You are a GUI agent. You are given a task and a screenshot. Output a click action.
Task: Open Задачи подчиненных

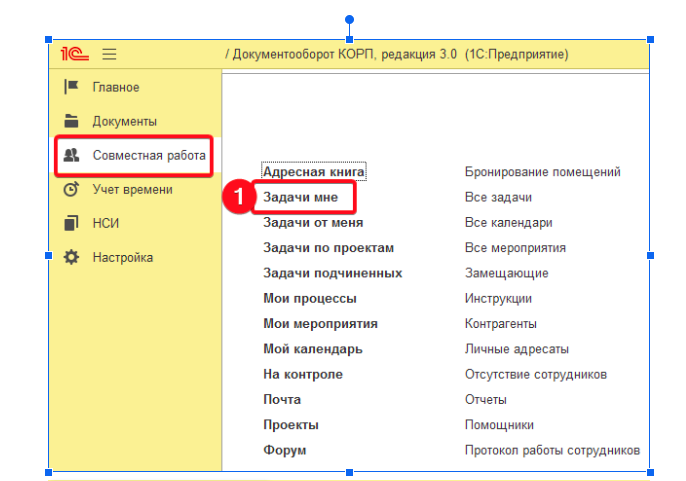pyautogui.click(x=332, y=273)
